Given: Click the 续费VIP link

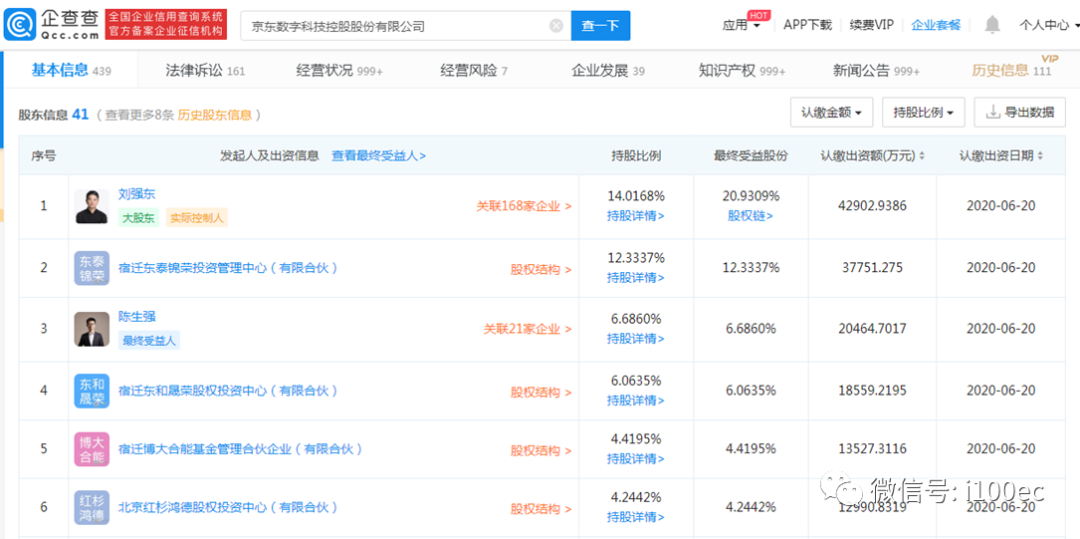Looking at the screenshot, I should click(x=871, y=25).
